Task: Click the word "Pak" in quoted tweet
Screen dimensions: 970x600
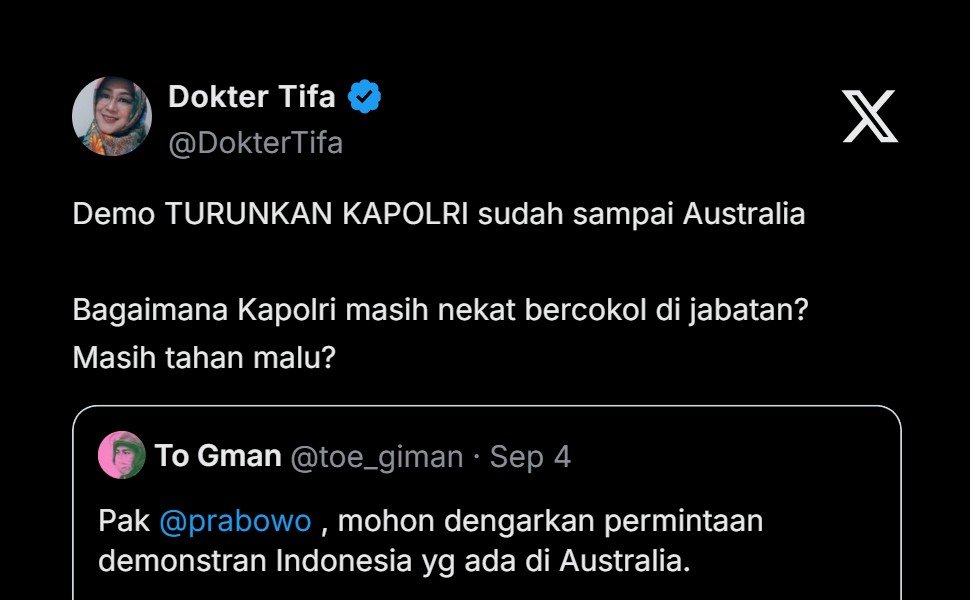Action: pyautogui.click(x=124, y=521)
